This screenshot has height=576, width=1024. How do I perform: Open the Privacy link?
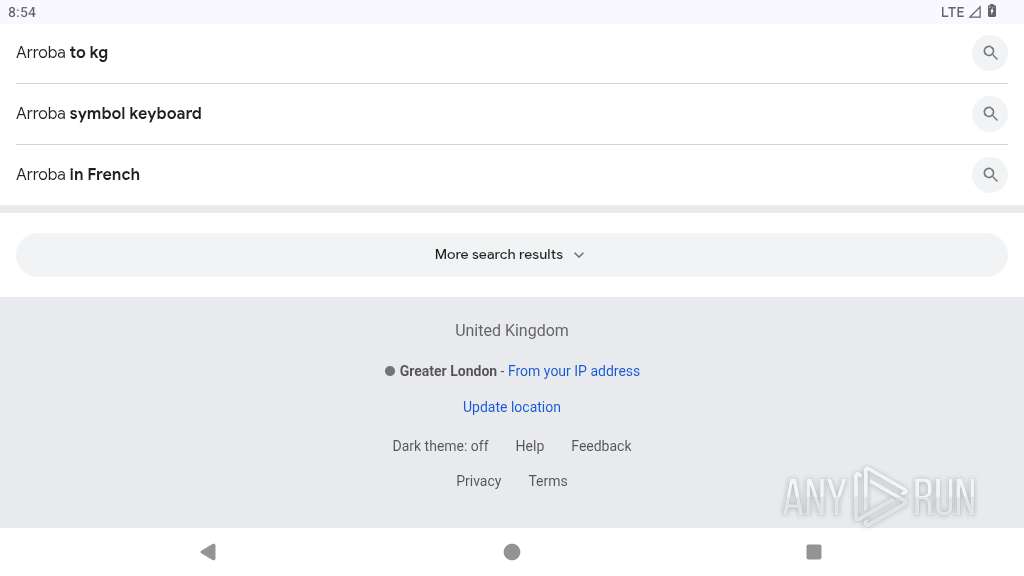pos(478,481)
